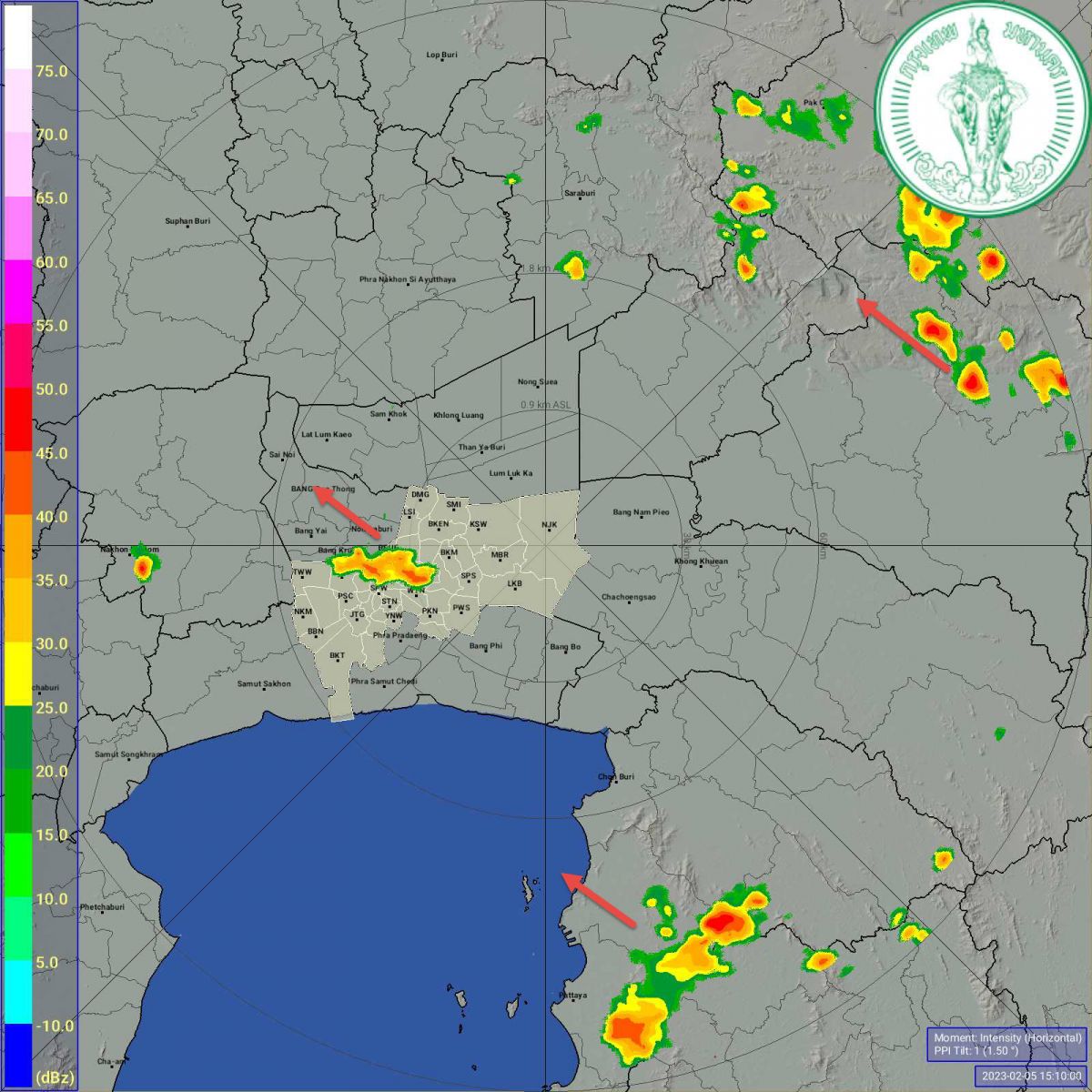This screenshot has width=1092, height=1092.
Task: Click the Cha-am map label
Action: (111, 1061)
